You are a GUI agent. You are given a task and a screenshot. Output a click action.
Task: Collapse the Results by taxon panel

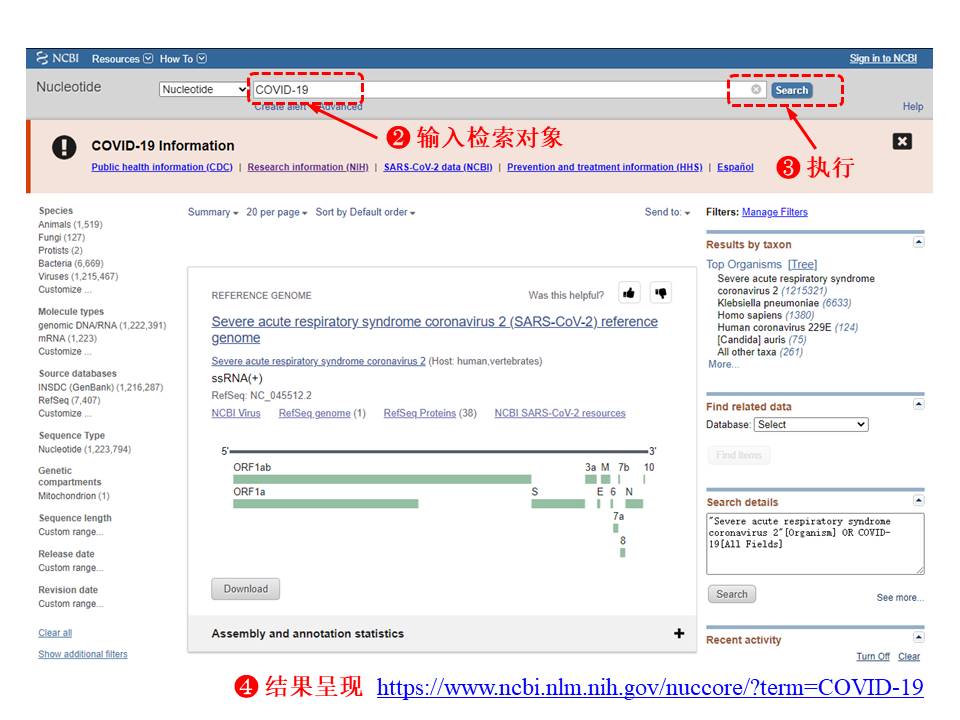918,242
